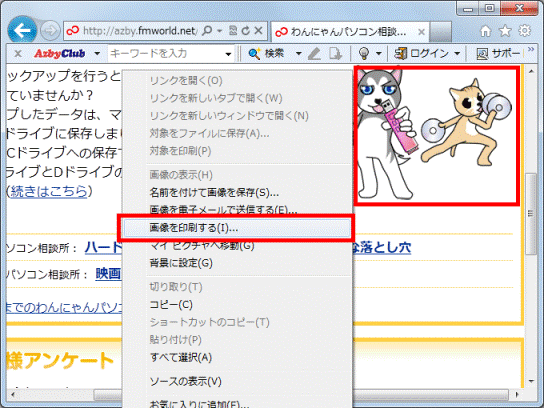The width and height of the screenshot is (544, 408).
Task: Focus the キーワードを入力 search field
Action: point(166,54)
